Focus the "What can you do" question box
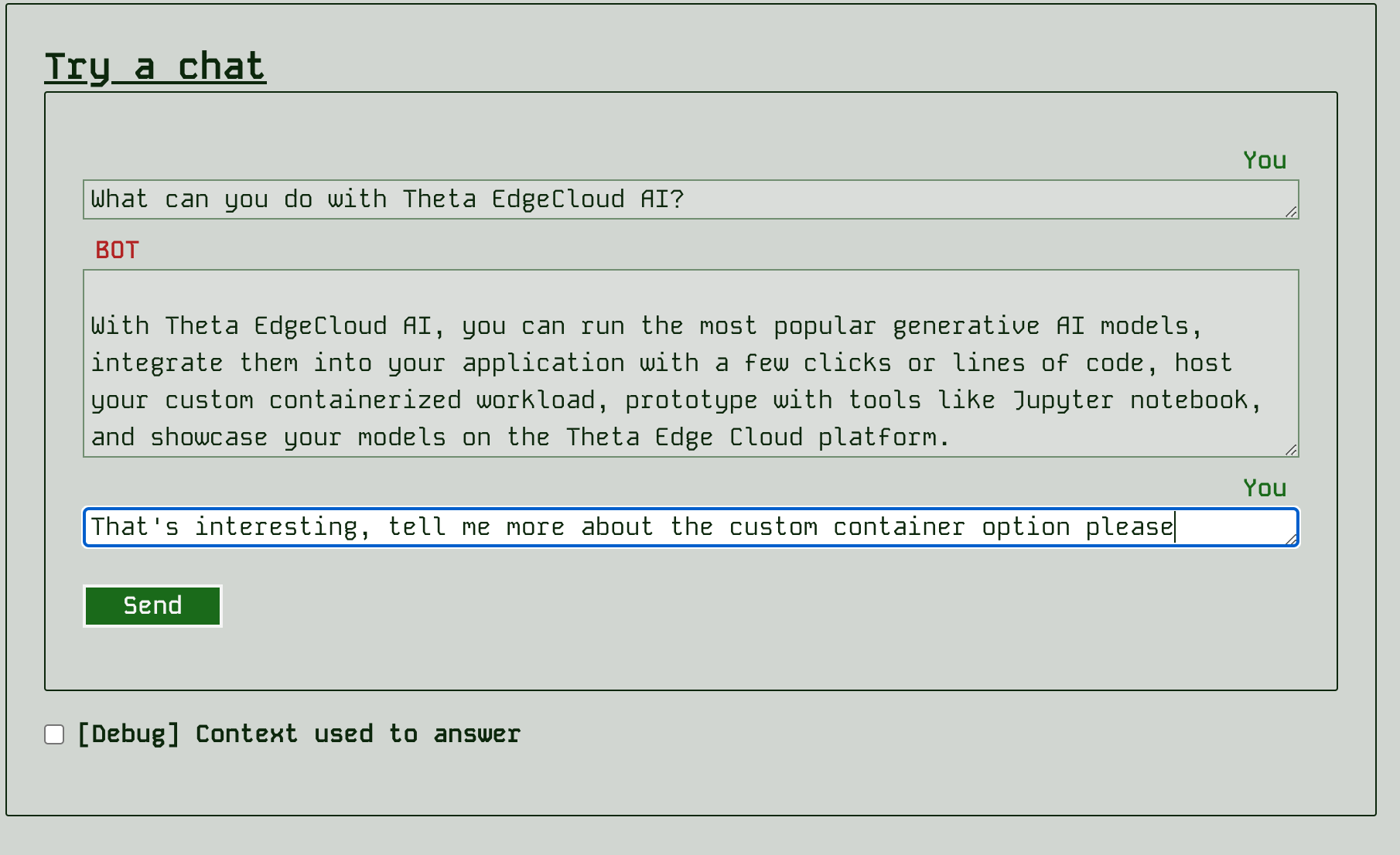The image size is (1400, 855). pyautogui.click(x=690, y=199)
